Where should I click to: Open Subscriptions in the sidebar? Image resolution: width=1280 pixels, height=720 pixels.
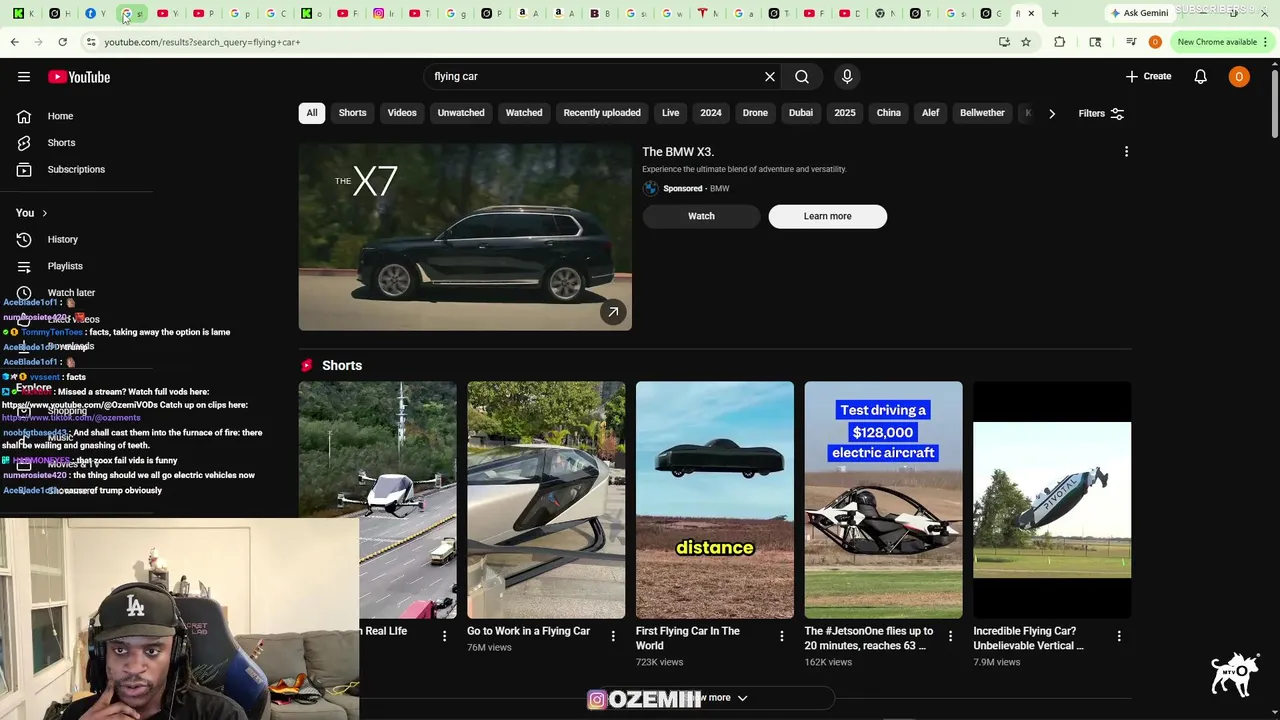(x=76, y=169)
